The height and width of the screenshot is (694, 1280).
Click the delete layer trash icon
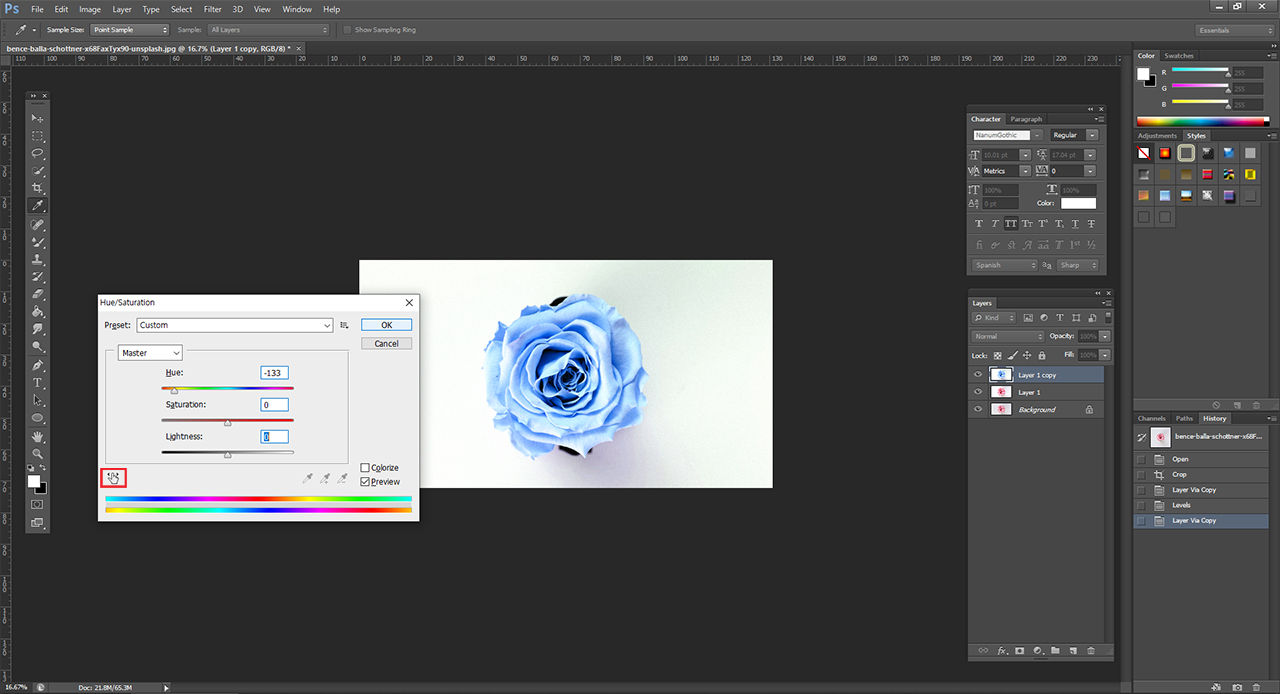(1091, 650)
